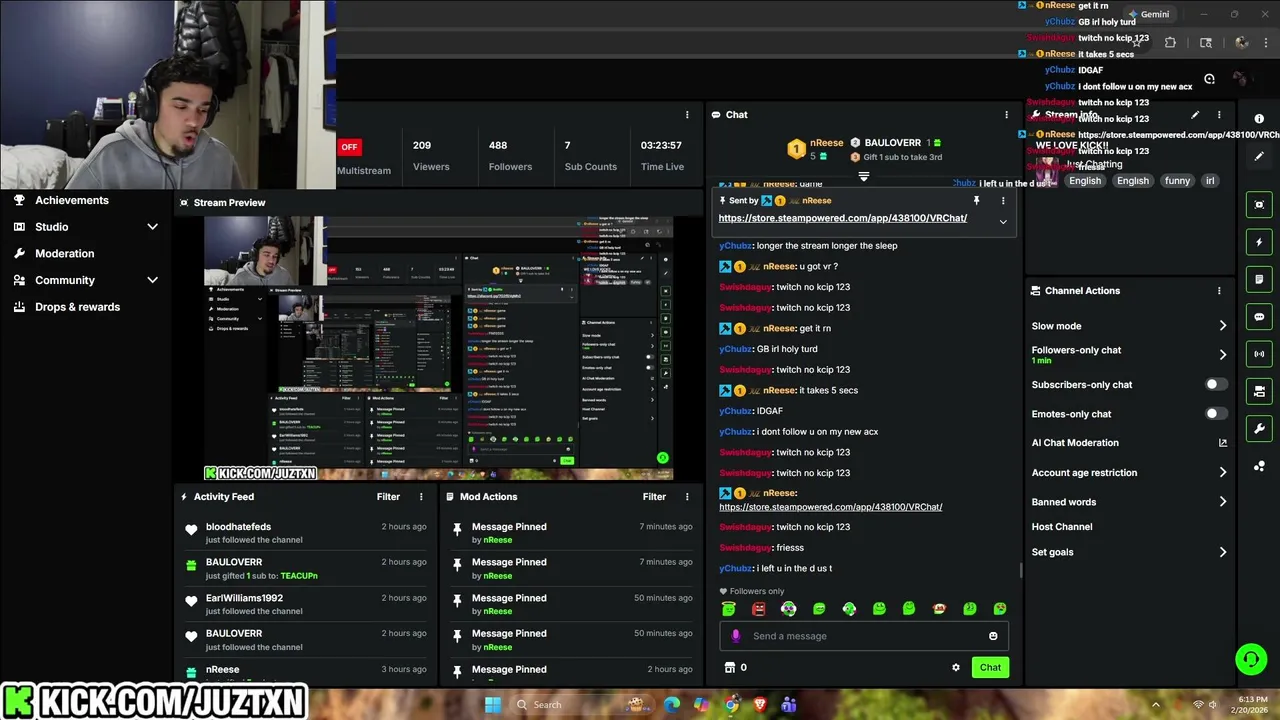The height and width of the screenshot is (720, 1280).
Task: Open the Windows Start menu
Action: pyautogui.click(x=493, y=705)
